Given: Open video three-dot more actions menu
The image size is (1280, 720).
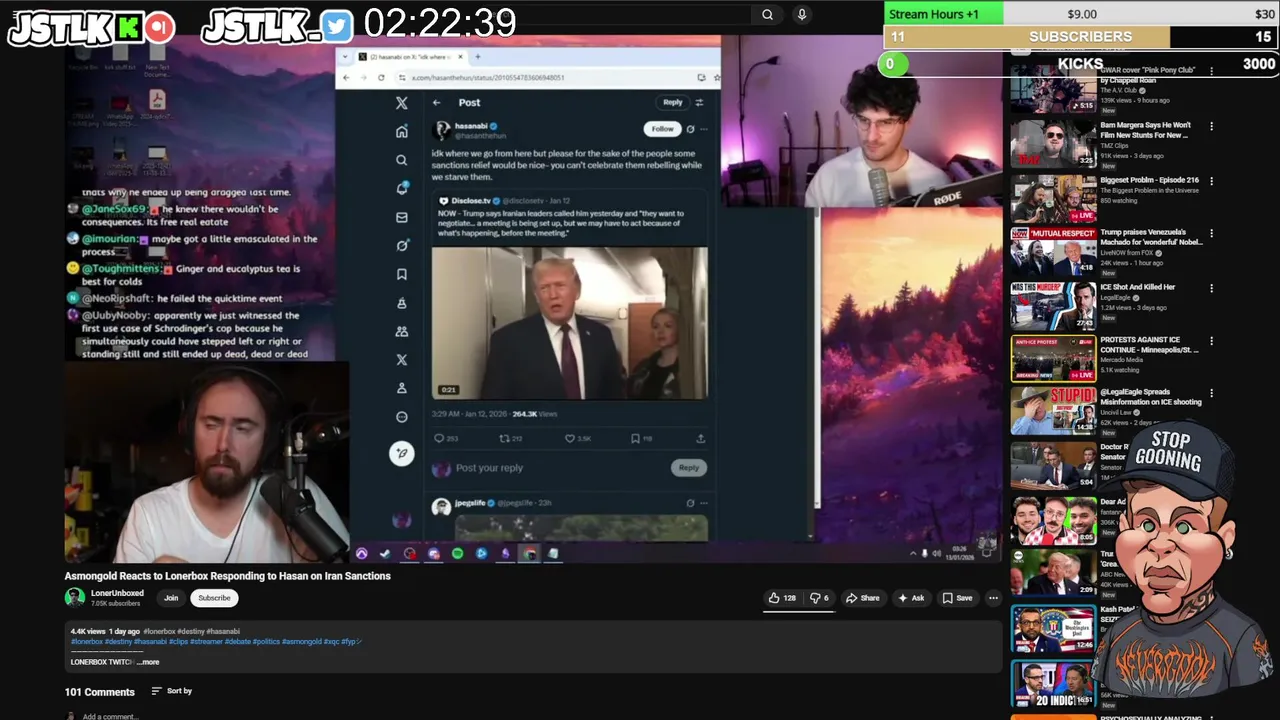Looking at the screenshot, I should click(993, 598).
